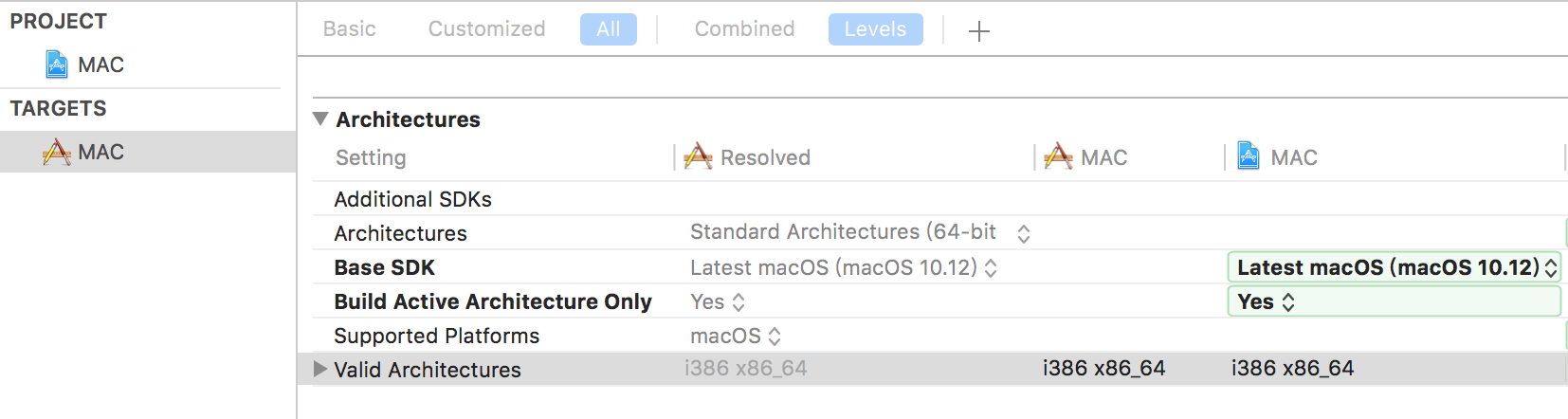The image size is (1568, 419).
Task: Click the MAC target column header icon
Action: (1058, 157)
